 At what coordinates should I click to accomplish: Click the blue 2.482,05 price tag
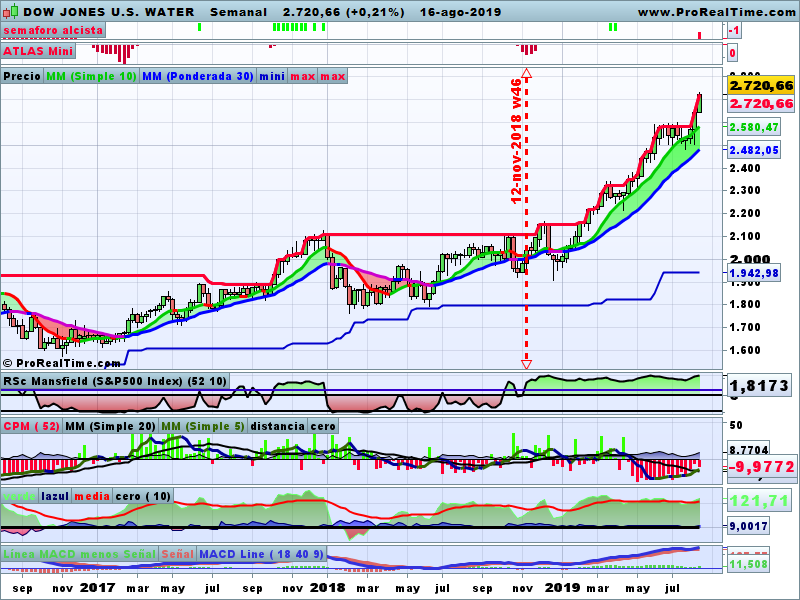pos(754,150)
